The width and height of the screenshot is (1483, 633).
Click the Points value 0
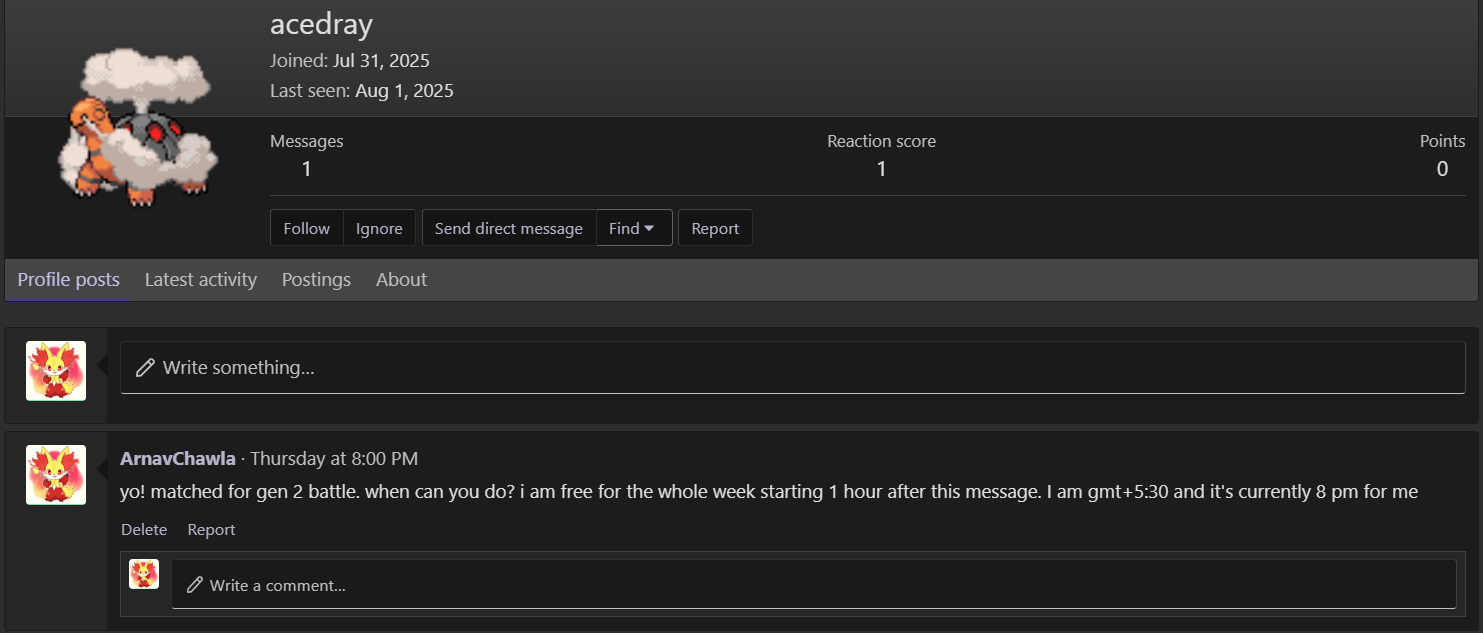[x=1442, y=169]
